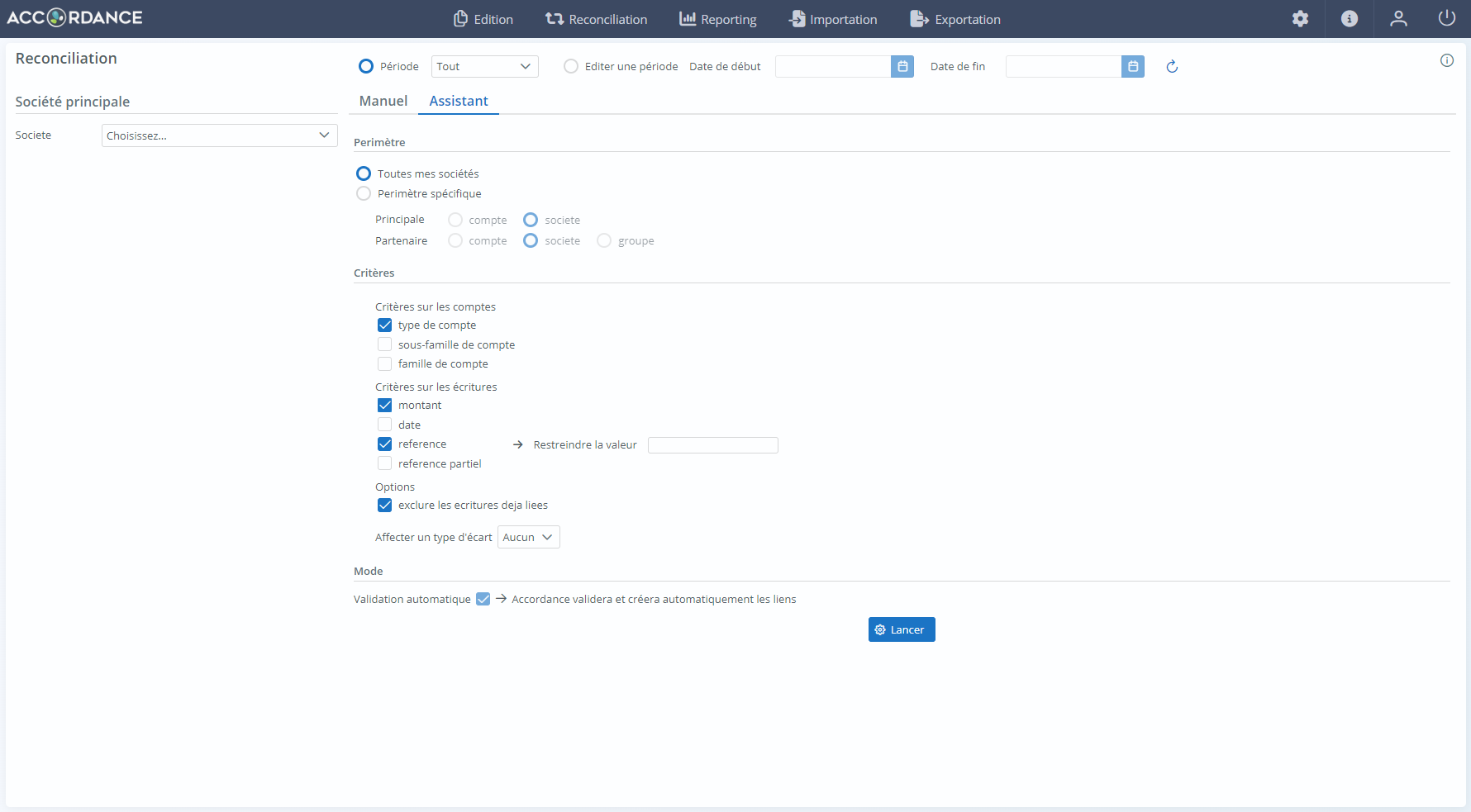Click the calendar icon for Date de fin
Viewport: 1471px width, 812px height.
click(1133, 66)
